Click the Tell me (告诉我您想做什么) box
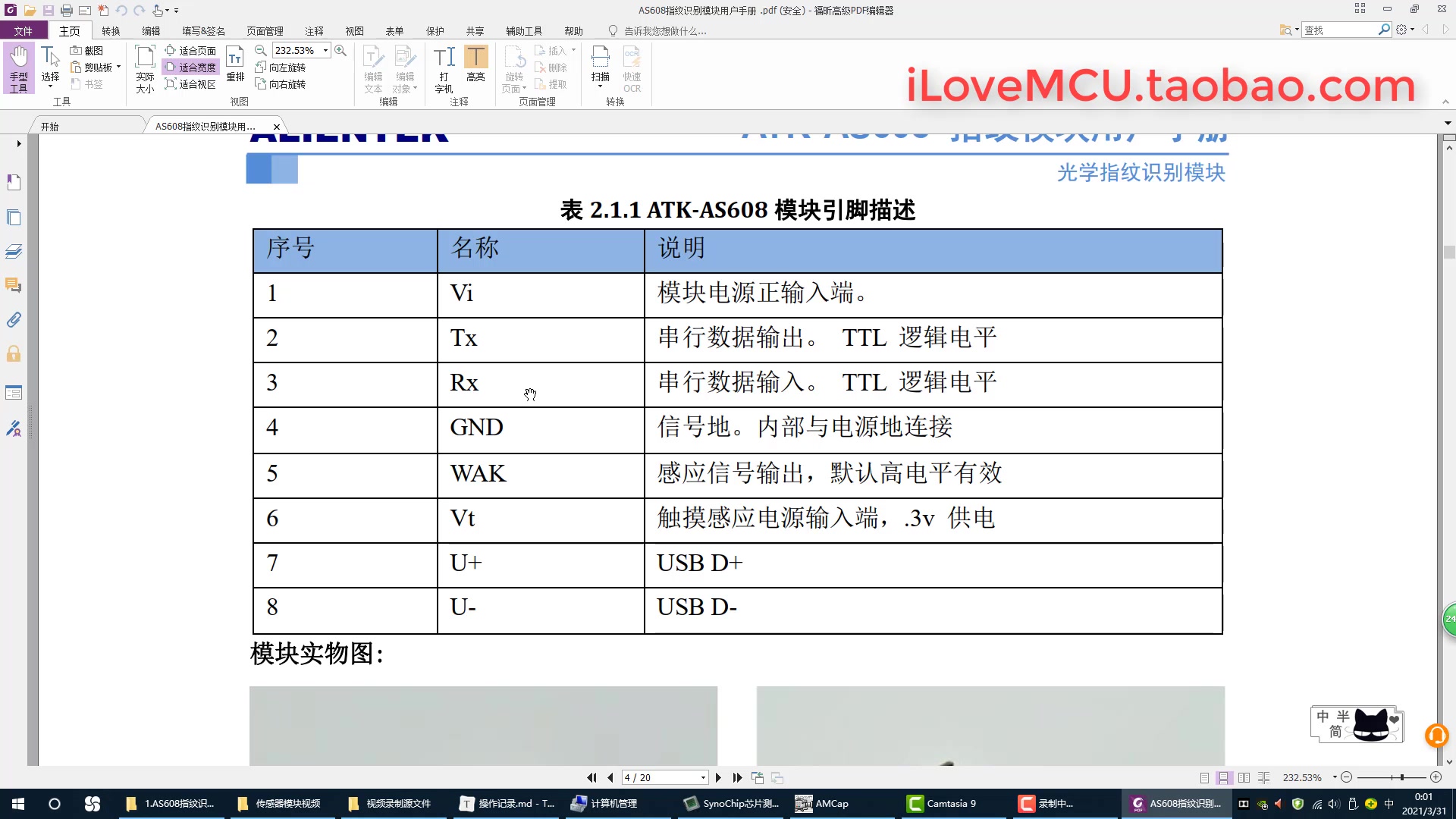Screen dimensions: 1456x819 658,31
